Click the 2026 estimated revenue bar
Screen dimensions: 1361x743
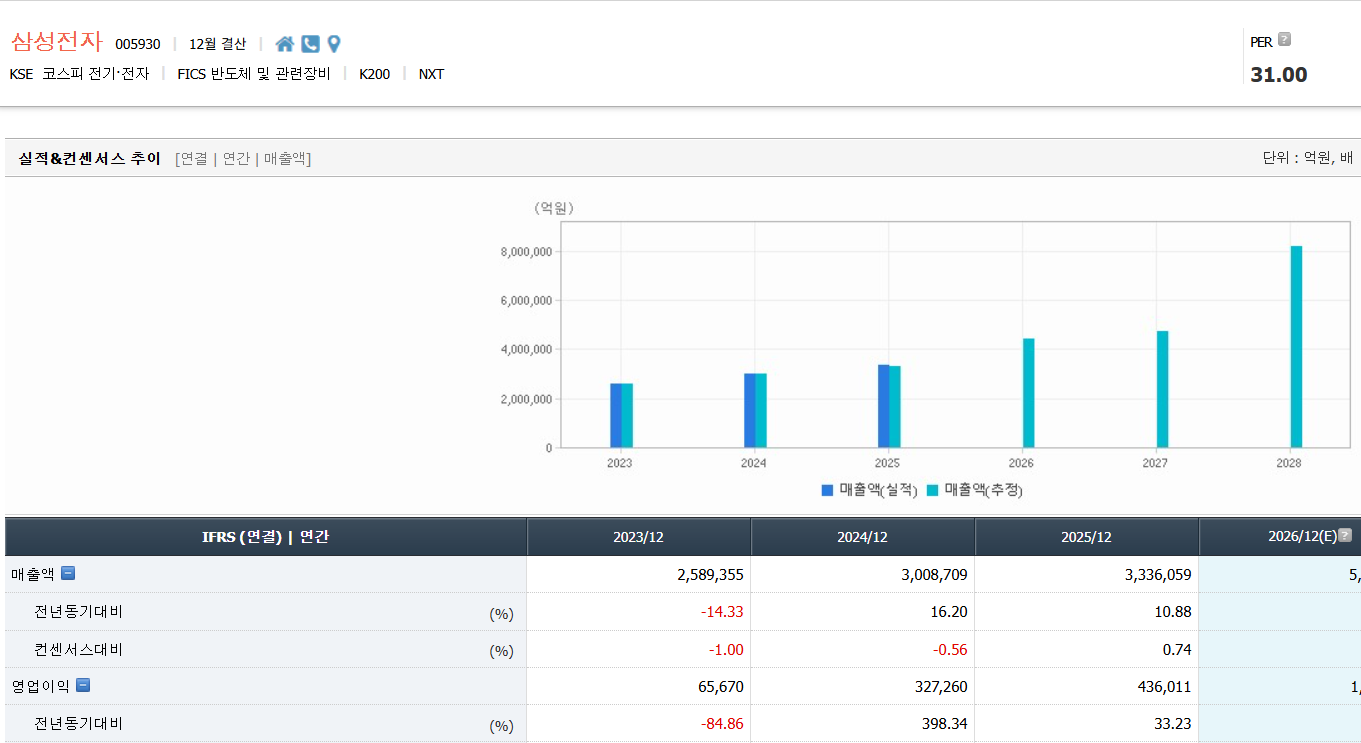click(x=1029, y=393)
